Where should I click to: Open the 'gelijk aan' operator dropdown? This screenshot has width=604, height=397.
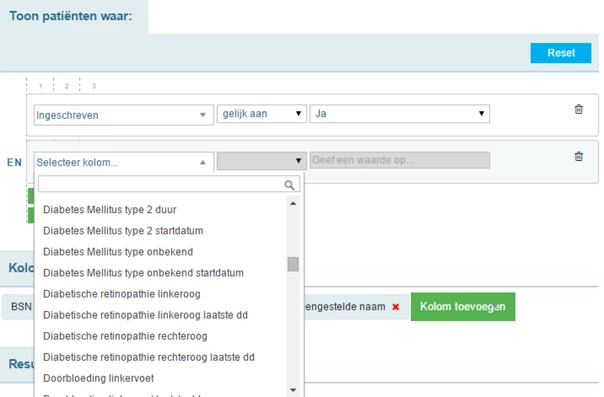(262, 114)
